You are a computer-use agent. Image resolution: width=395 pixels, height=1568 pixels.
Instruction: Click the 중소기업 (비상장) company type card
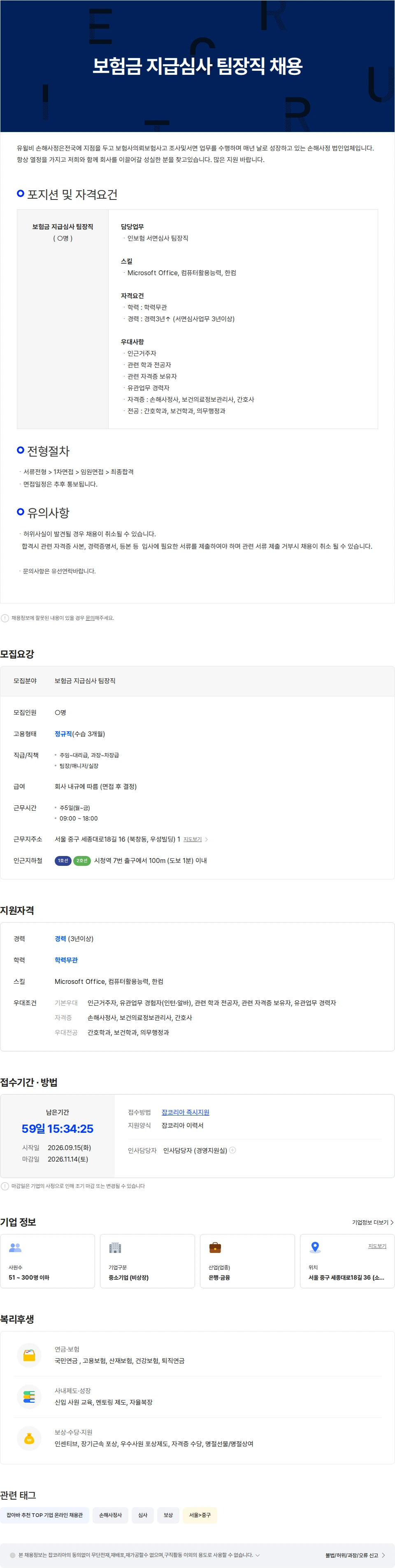[x=147, y=1260]
